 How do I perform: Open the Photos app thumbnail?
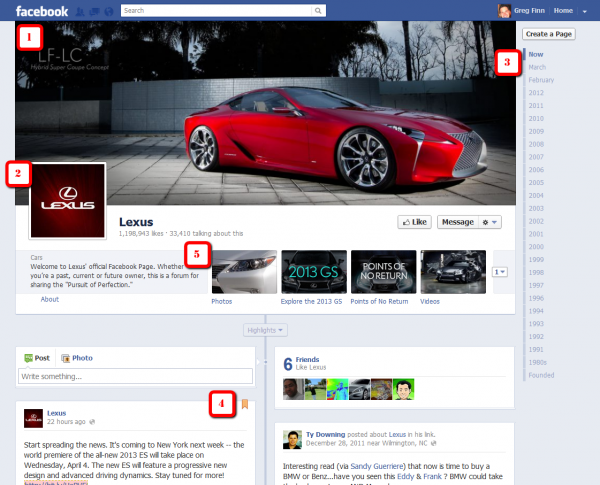[244, 272]
